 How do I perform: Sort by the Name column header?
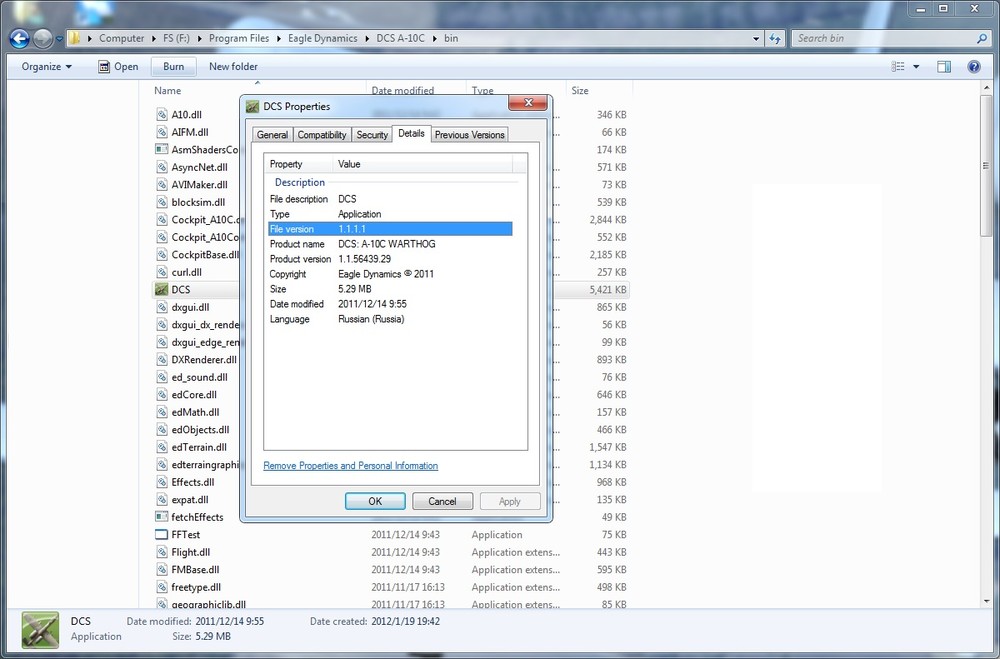(x=257, y=91)
